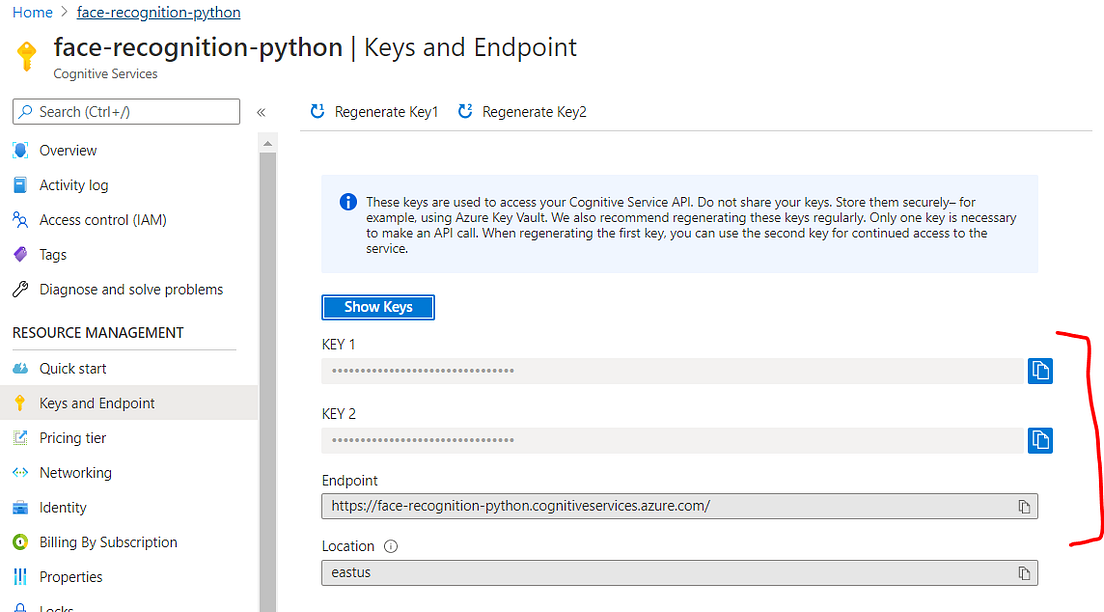Open the face-recognition-python breadcrumb link

click(x=158, y=13)
